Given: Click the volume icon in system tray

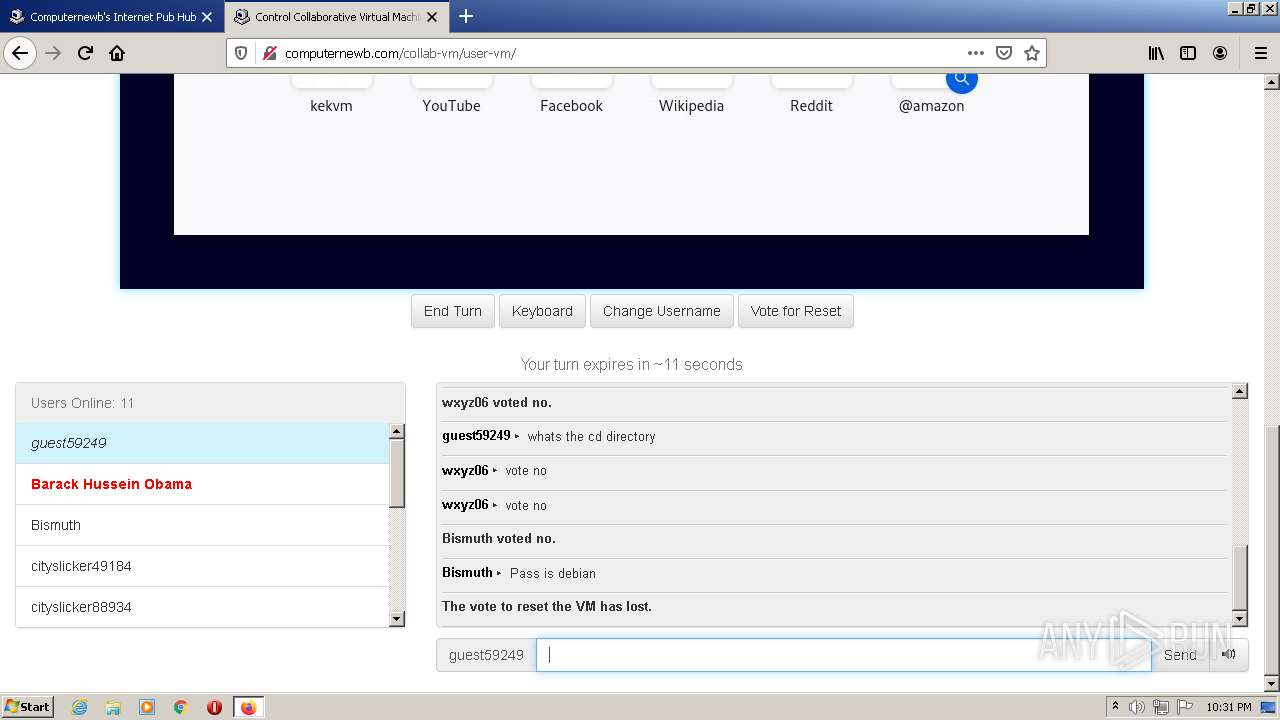Looking at the screenshot, I should tap(1137, 707).
